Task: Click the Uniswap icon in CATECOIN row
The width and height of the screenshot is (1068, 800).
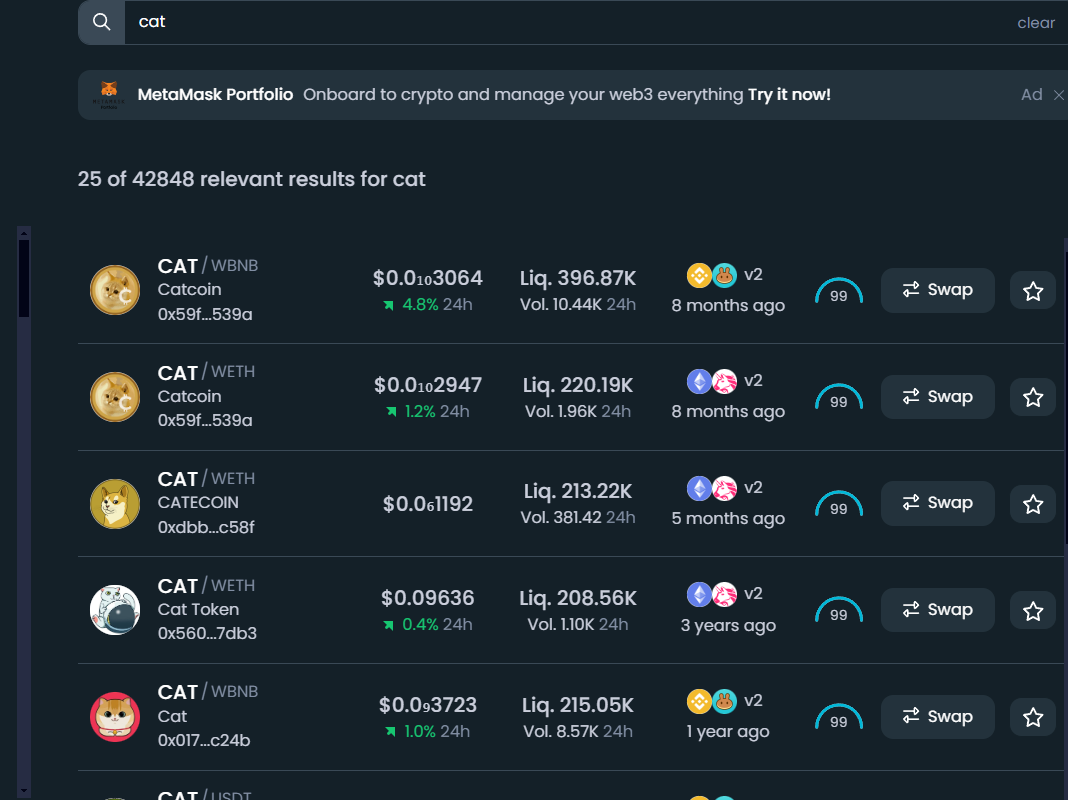Action: coord(725,488)
